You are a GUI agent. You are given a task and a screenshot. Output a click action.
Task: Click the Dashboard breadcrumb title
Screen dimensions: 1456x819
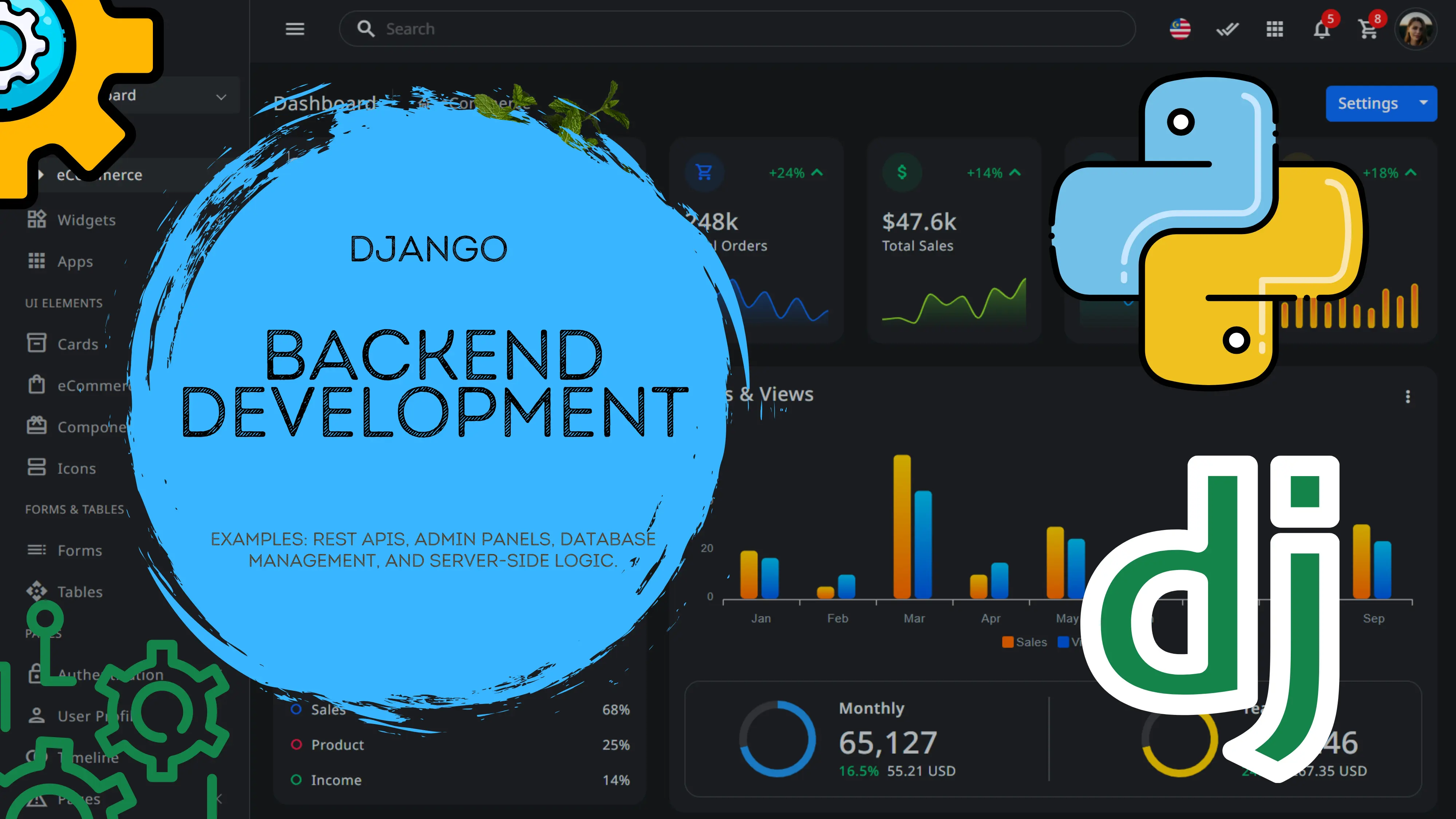[324, 103]
